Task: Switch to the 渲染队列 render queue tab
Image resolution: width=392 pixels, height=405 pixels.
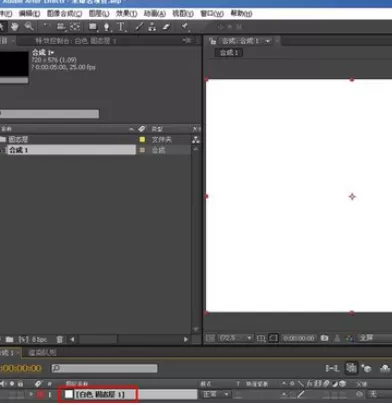Action: (x=42, y=352)
